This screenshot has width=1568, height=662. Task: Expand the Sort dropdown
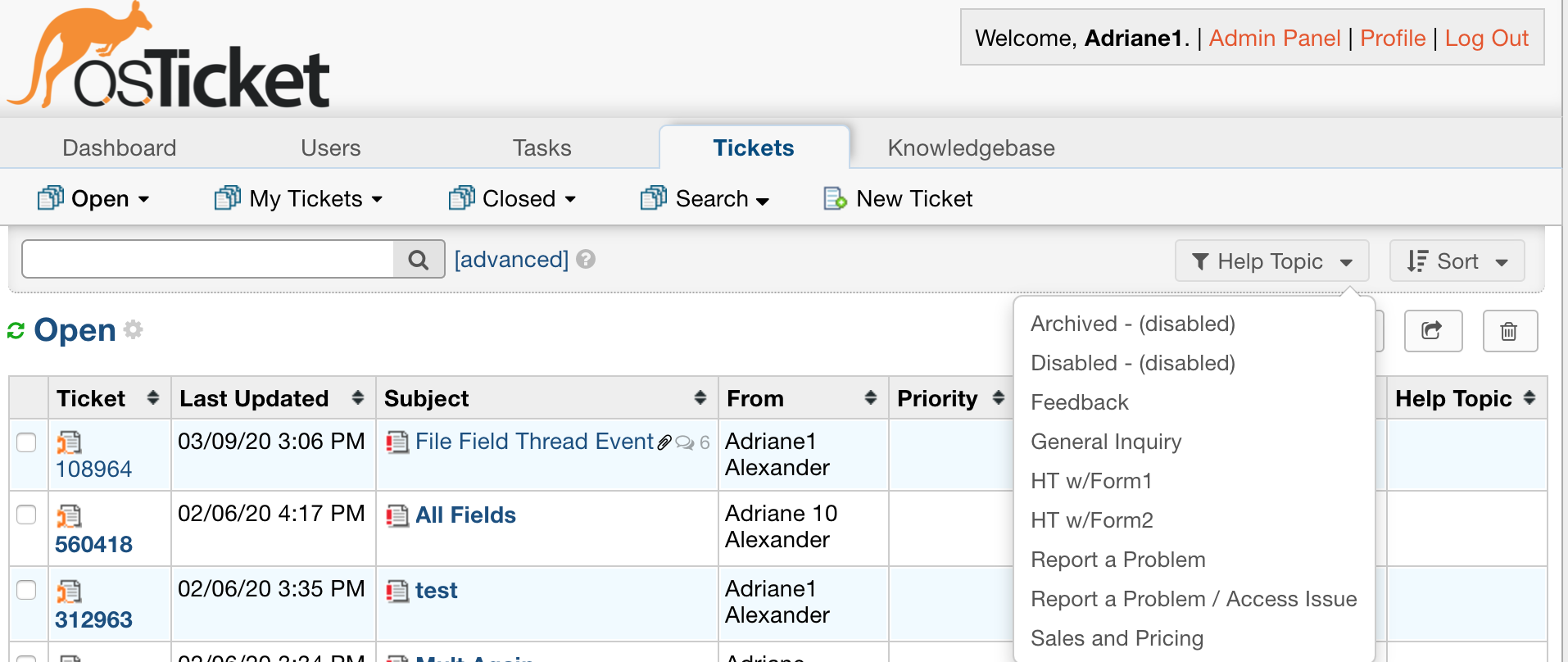(1457, 261)
